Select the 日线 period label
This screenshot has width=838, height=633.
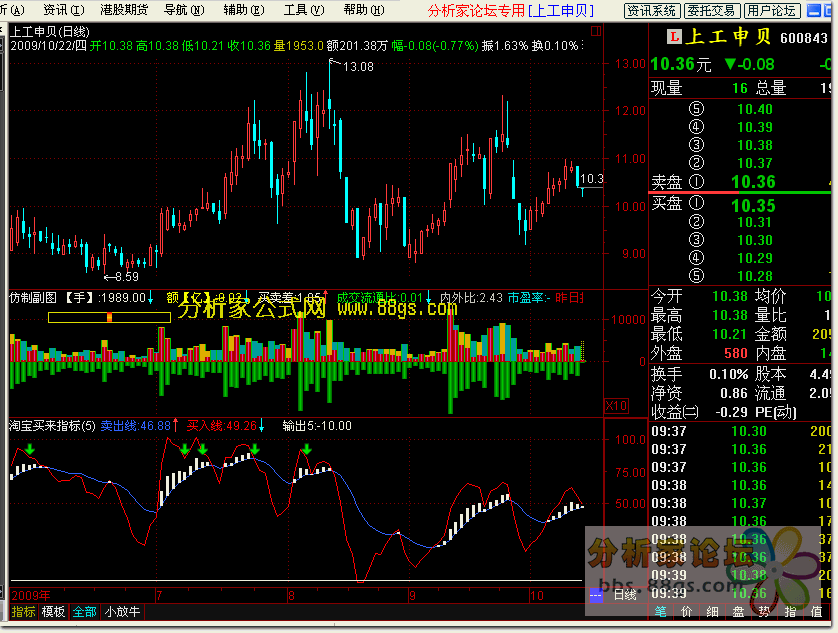[625, 595]
